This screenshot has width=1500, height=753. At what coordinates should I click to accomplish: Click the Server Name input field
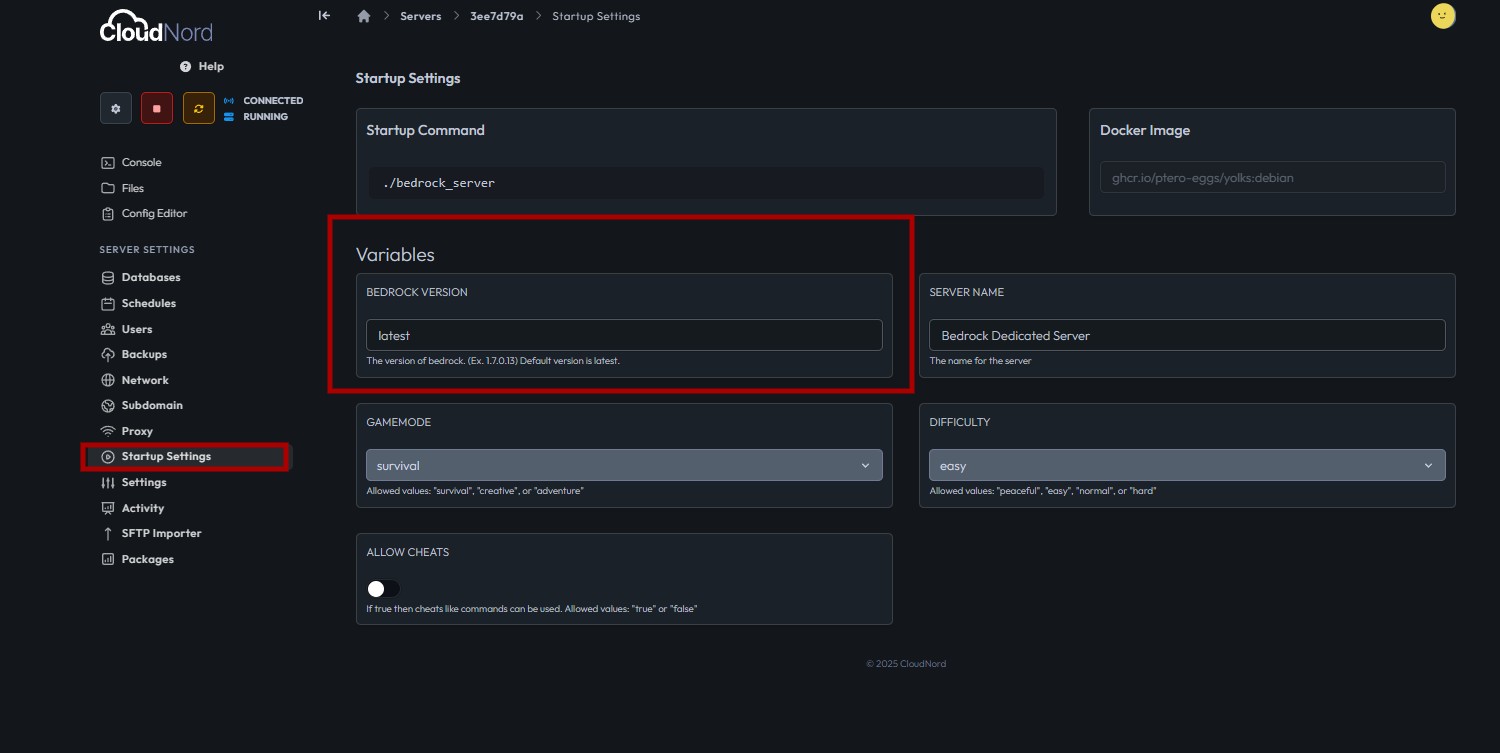click(x=1187, y=335)
